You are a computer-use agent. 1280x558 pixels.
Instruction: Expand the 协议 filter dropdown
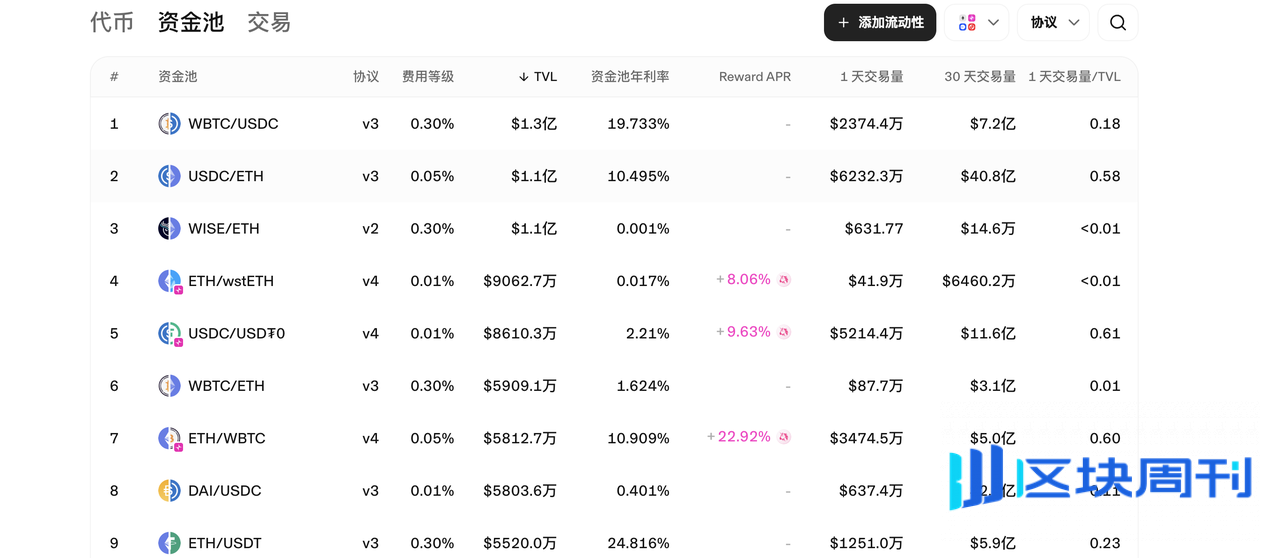tap(1054, 22)
